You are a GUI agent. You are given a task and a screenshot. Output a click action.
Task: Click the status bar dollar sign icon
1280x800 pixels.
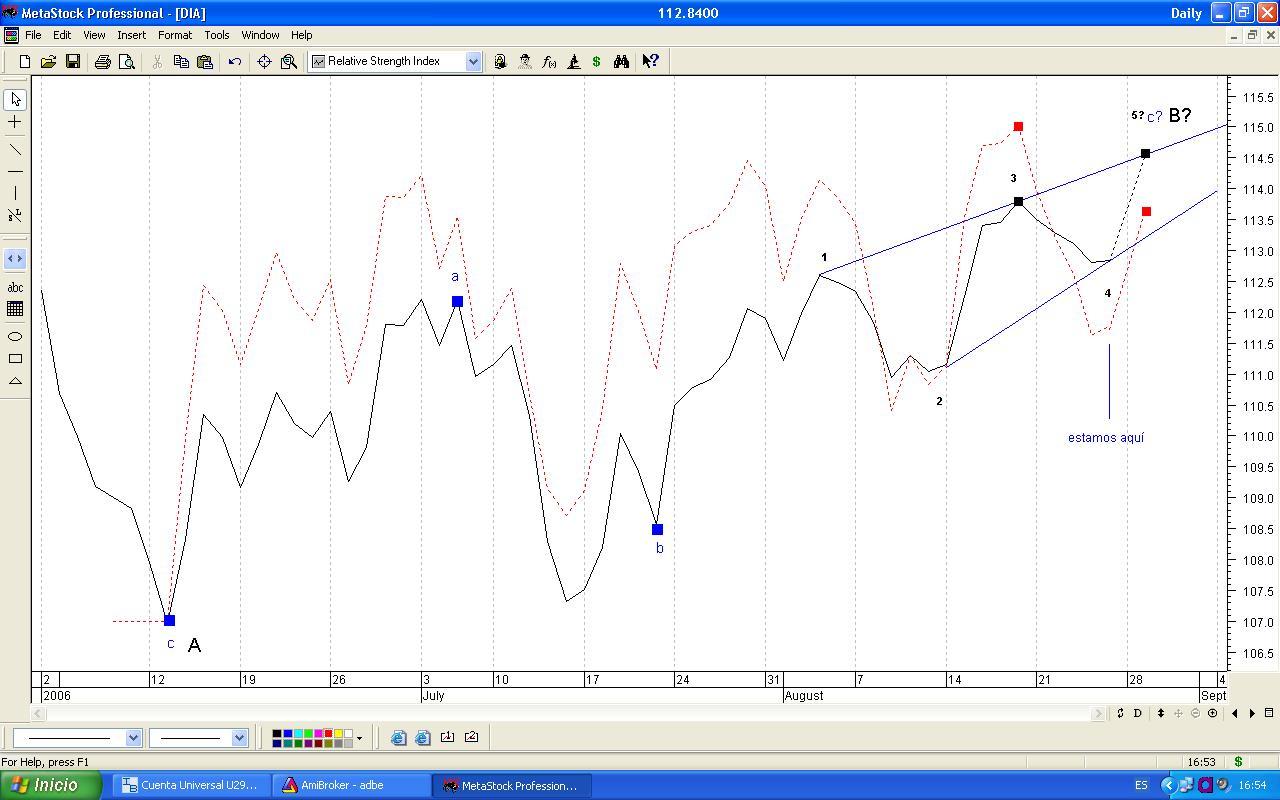pyautogui.click(x=1238, y=762)
